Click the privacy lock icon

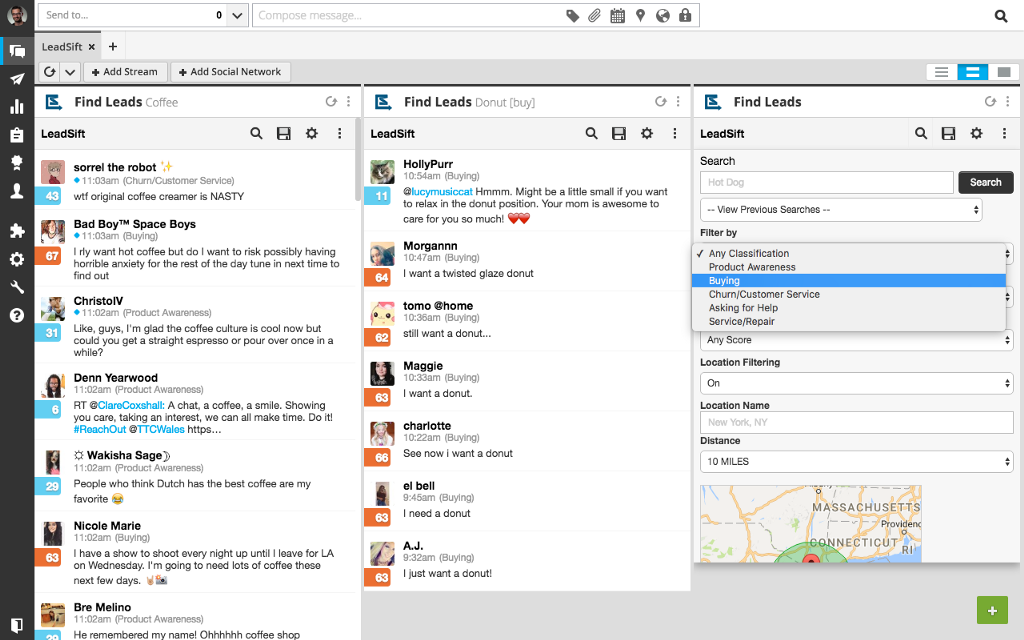click(685, 15)
